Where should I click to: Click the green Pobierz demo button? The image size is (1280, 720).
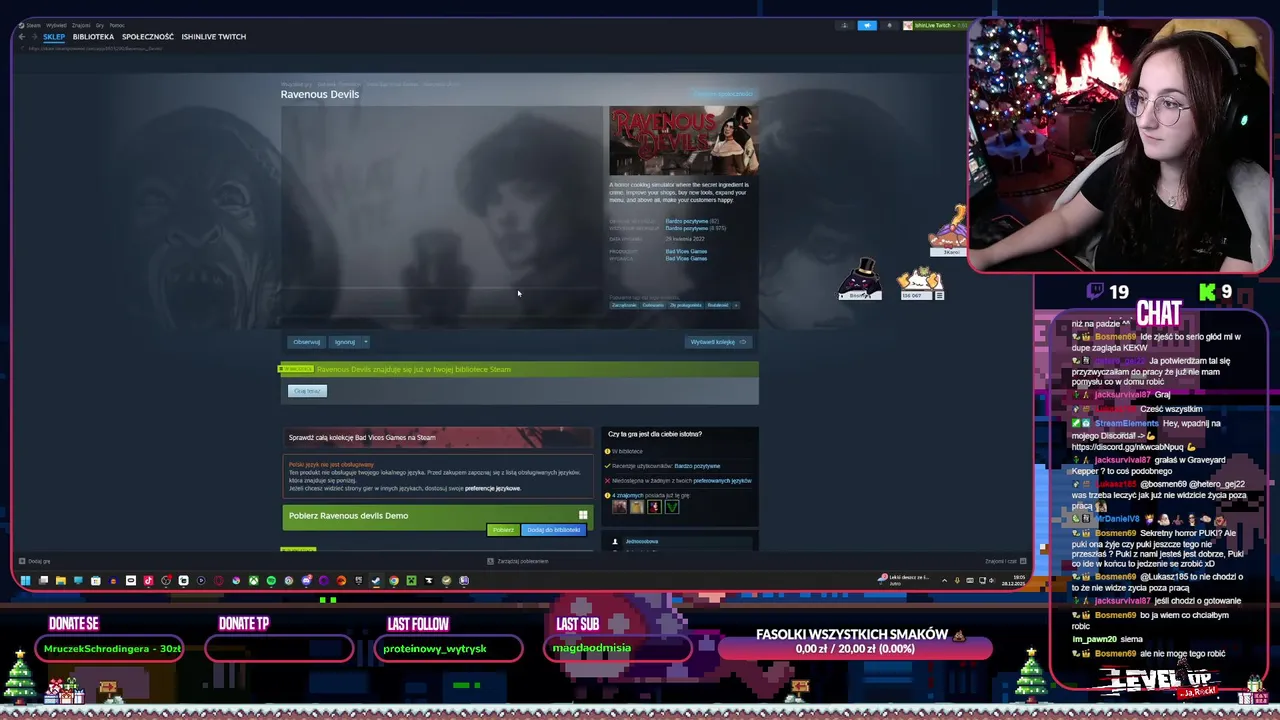pyautogui.click(x=503, y=530)
